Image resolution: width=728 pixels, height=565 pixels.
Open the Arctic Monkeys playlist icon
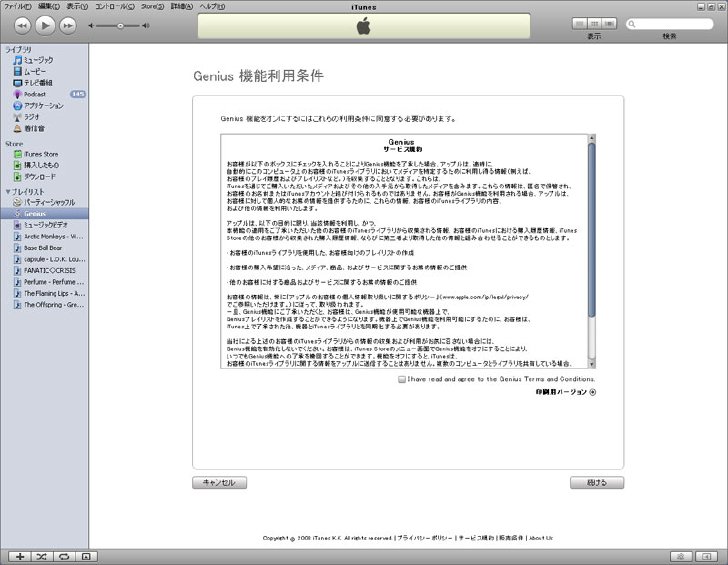click(18, 236)
